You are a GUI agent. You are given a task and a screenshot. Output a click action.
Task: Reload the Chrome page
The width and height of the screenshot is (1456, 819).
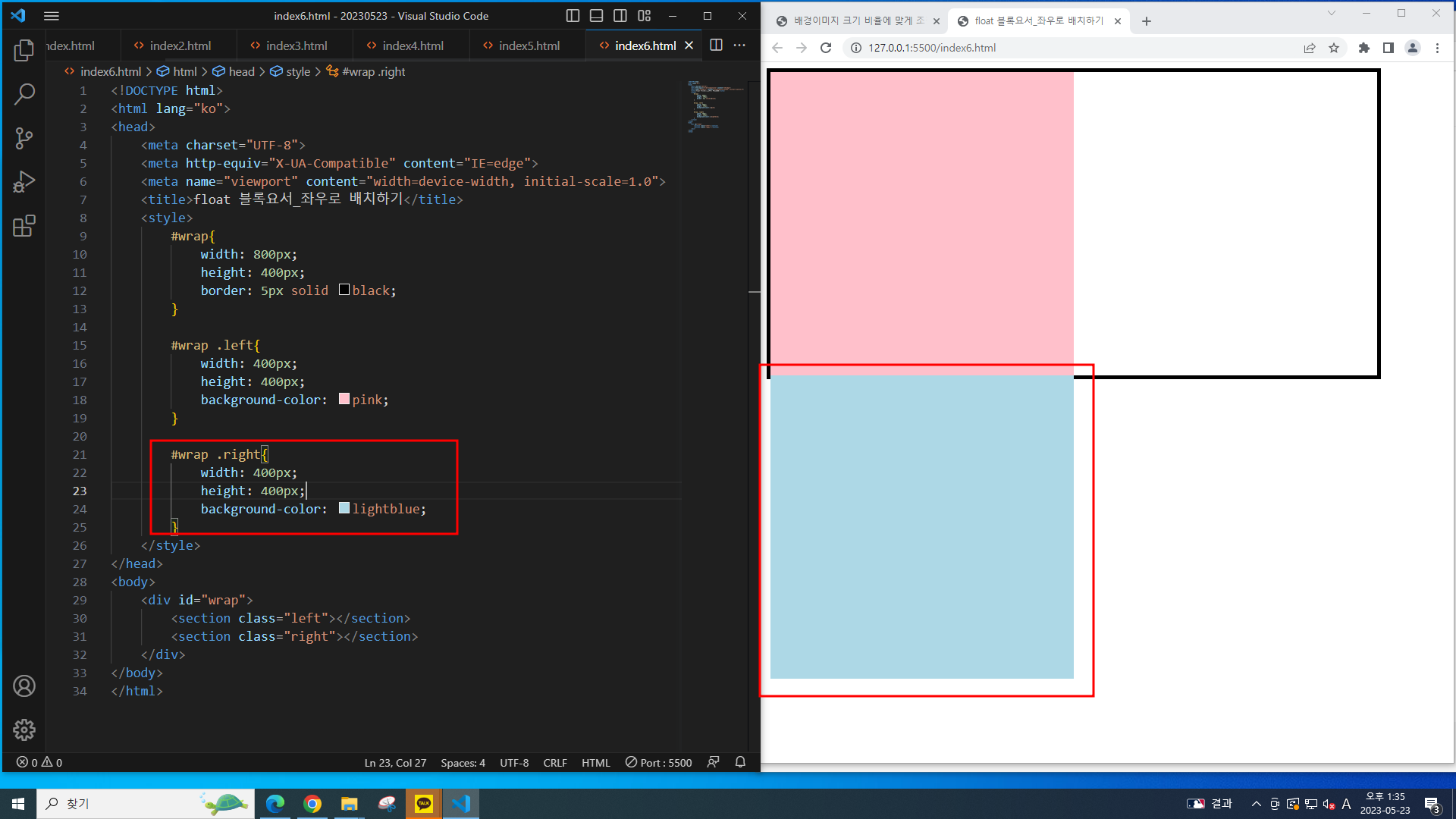click(x=826, y=48)
